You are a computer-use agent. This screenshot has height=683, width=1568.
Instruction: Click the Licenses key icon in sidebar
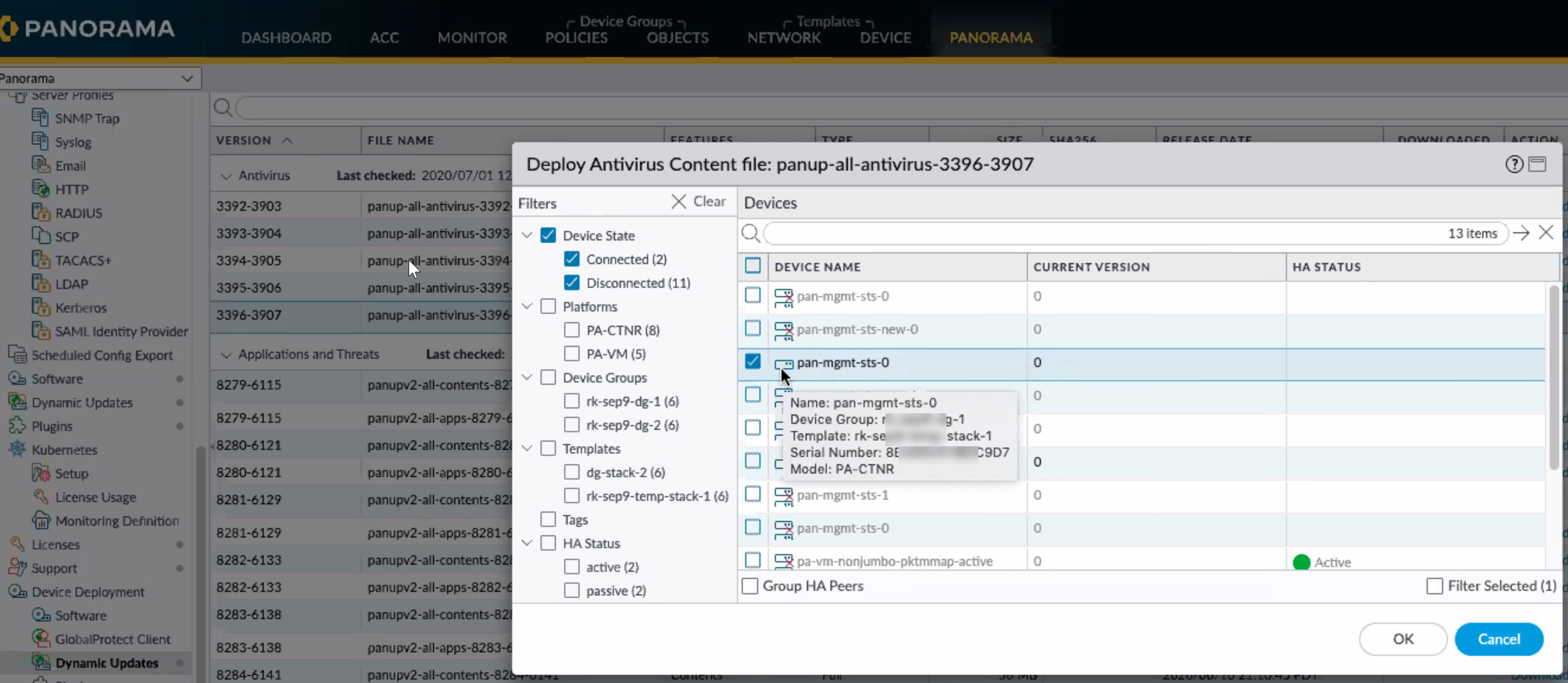[17, 543]
